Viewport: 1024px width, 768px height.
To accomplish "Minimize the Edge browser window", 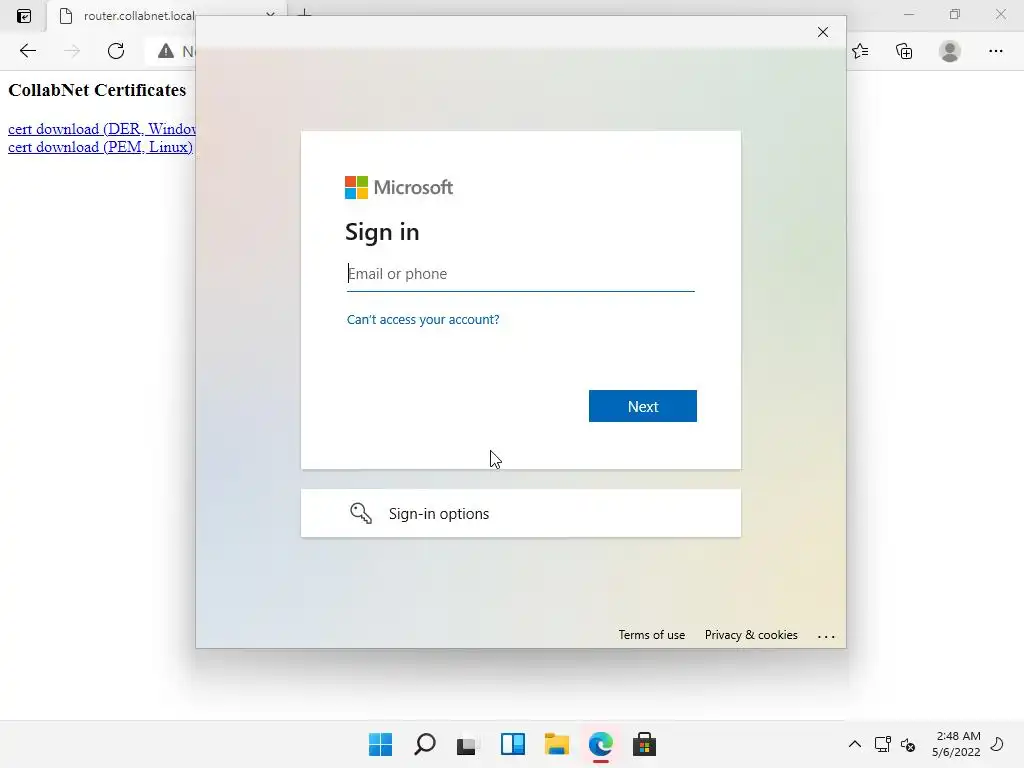I will click(x=908, y=14).
